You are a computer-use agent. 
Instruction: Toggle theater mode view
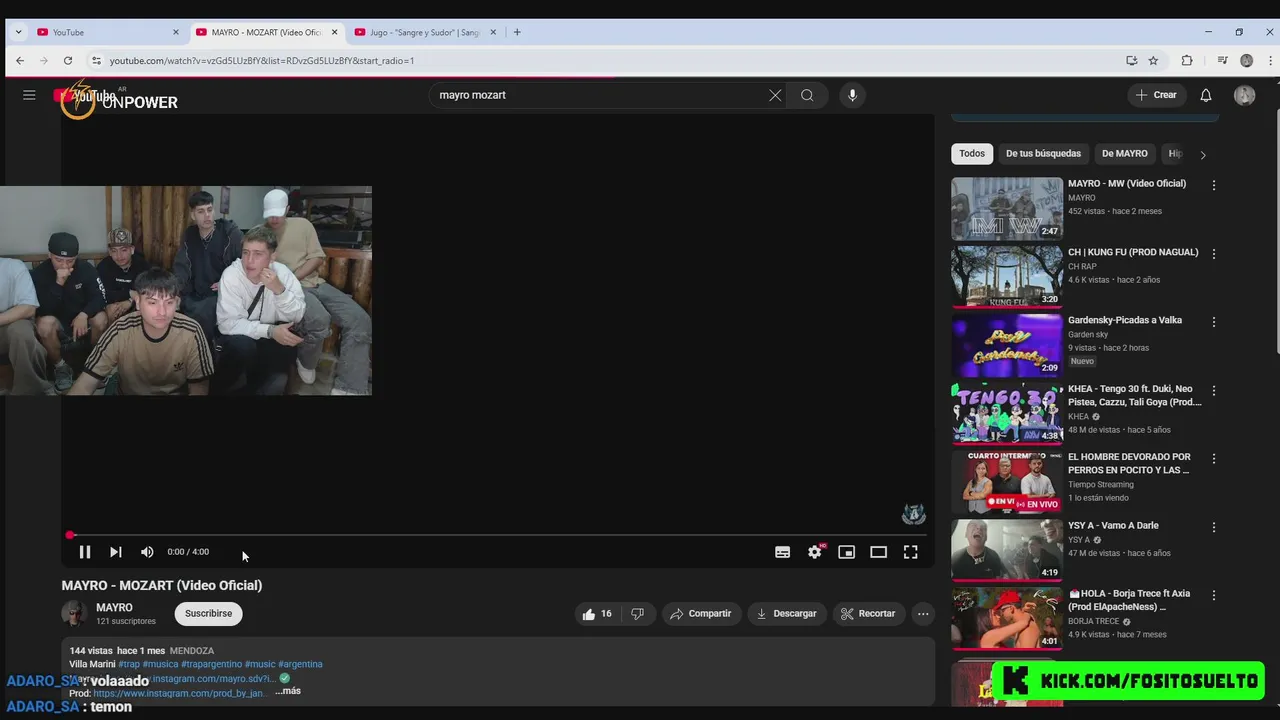[x=879, y=552]
